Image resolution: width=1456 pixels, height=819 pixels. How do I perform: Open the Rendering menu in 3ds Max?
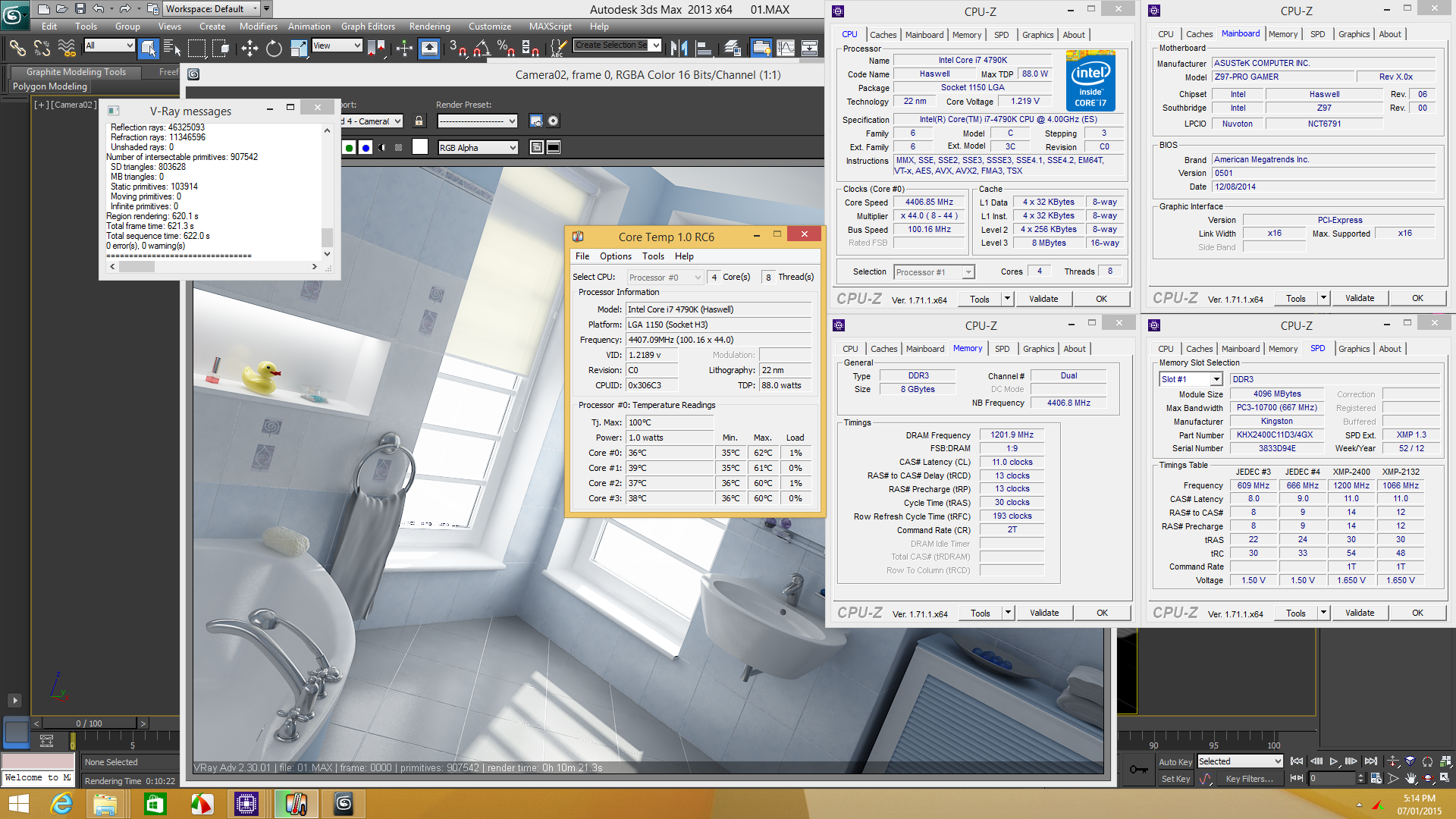[x=429, y=27]
